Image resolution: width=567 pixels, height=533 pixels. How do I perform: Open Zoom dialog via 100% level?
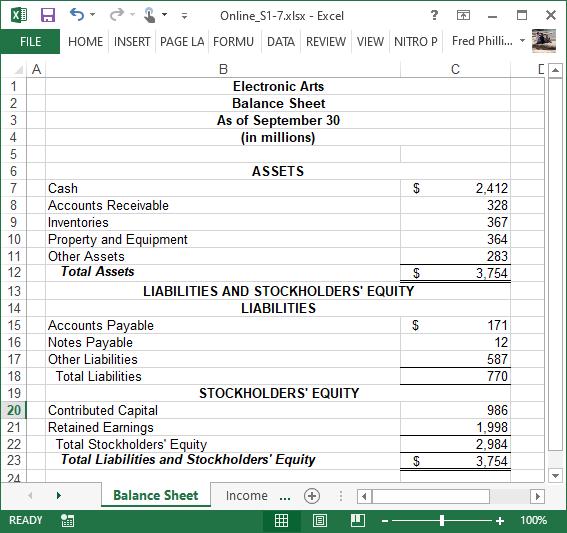point(533,520)
